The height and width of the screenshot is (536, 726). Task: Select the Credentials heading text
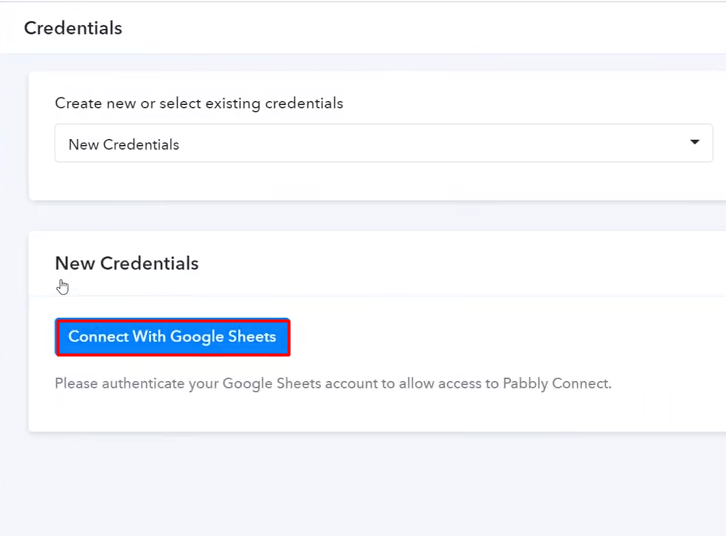(73, 28)
